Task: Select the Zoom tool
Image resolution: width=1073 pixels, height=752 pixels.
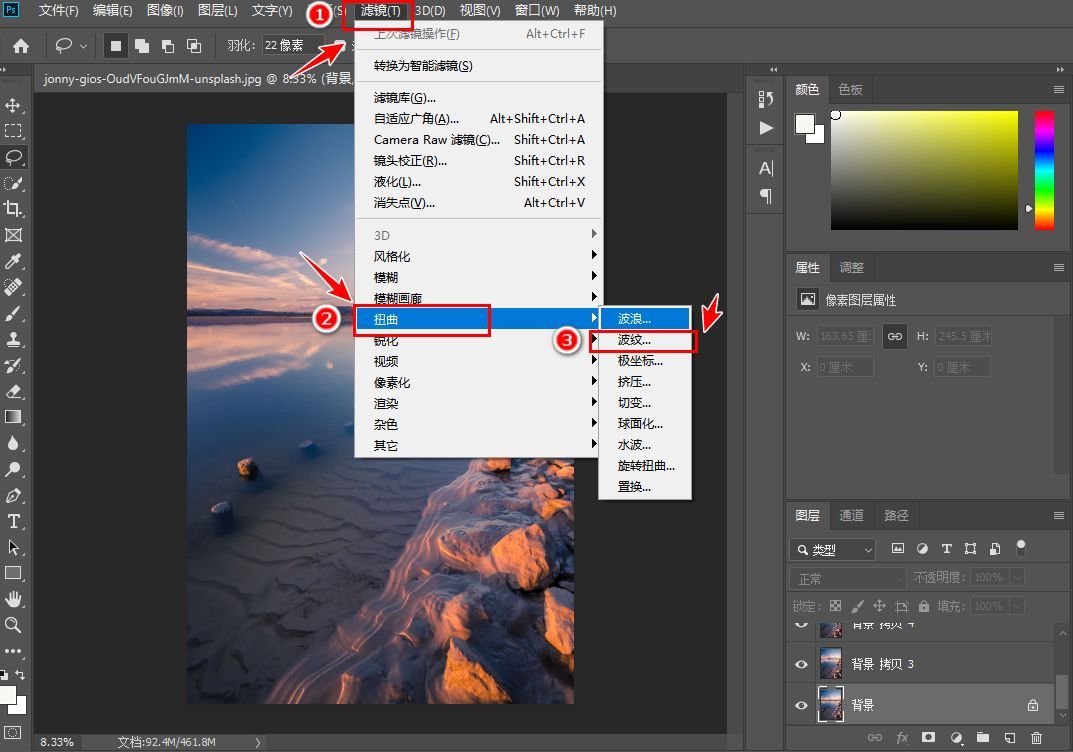Action: (x=13, y=625)
